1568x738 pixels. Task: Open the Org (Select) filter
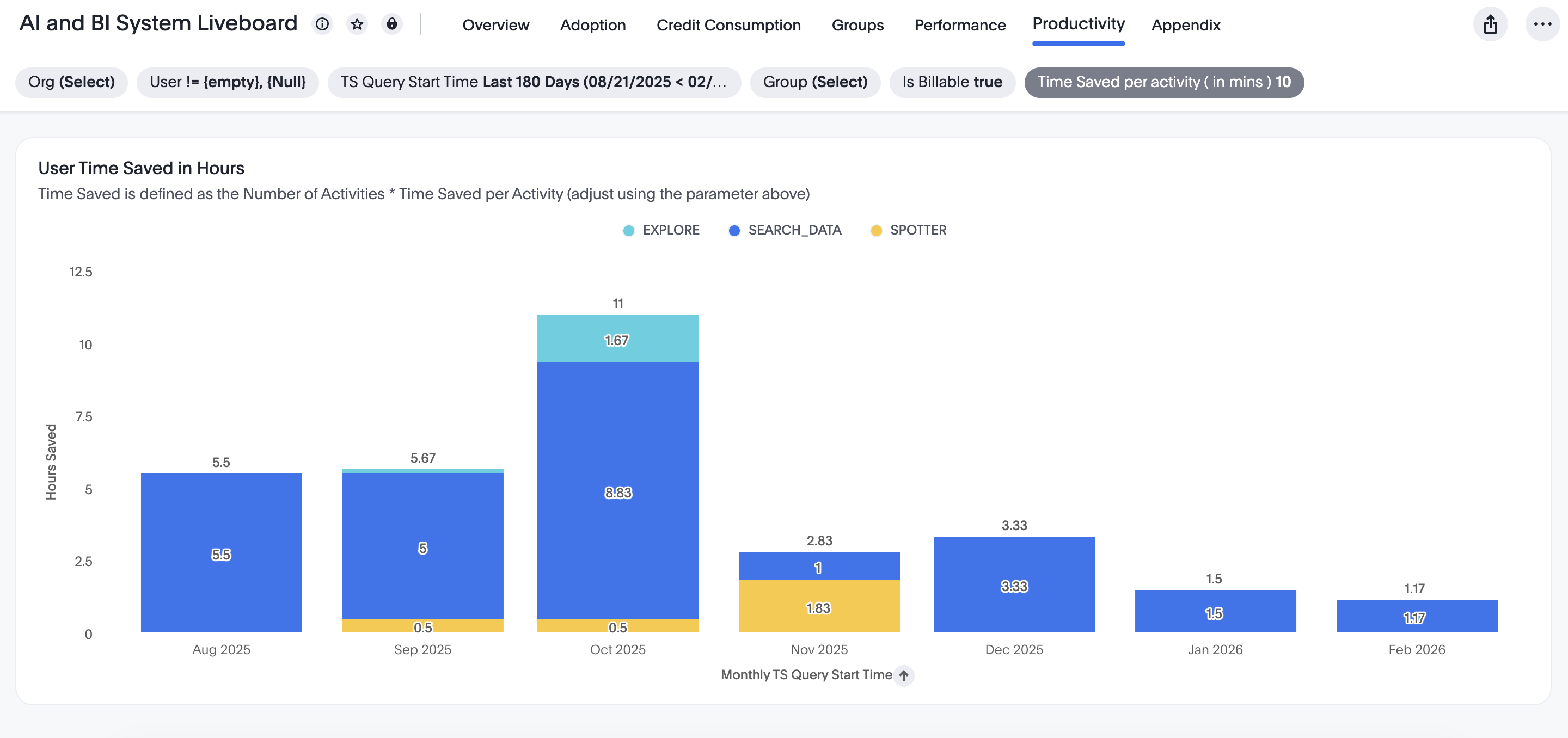[x=72, y=82]
